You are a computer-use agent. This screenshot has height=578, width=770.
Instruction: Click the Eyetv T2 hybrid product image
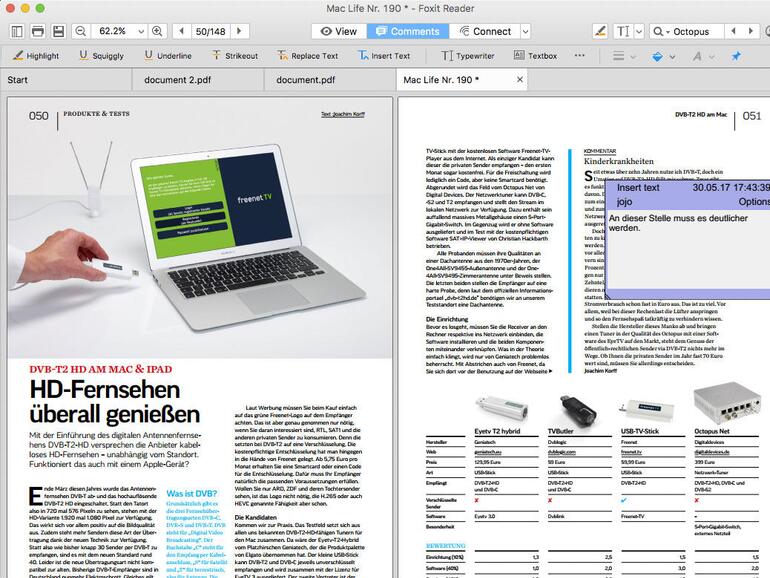pos(501,409)
